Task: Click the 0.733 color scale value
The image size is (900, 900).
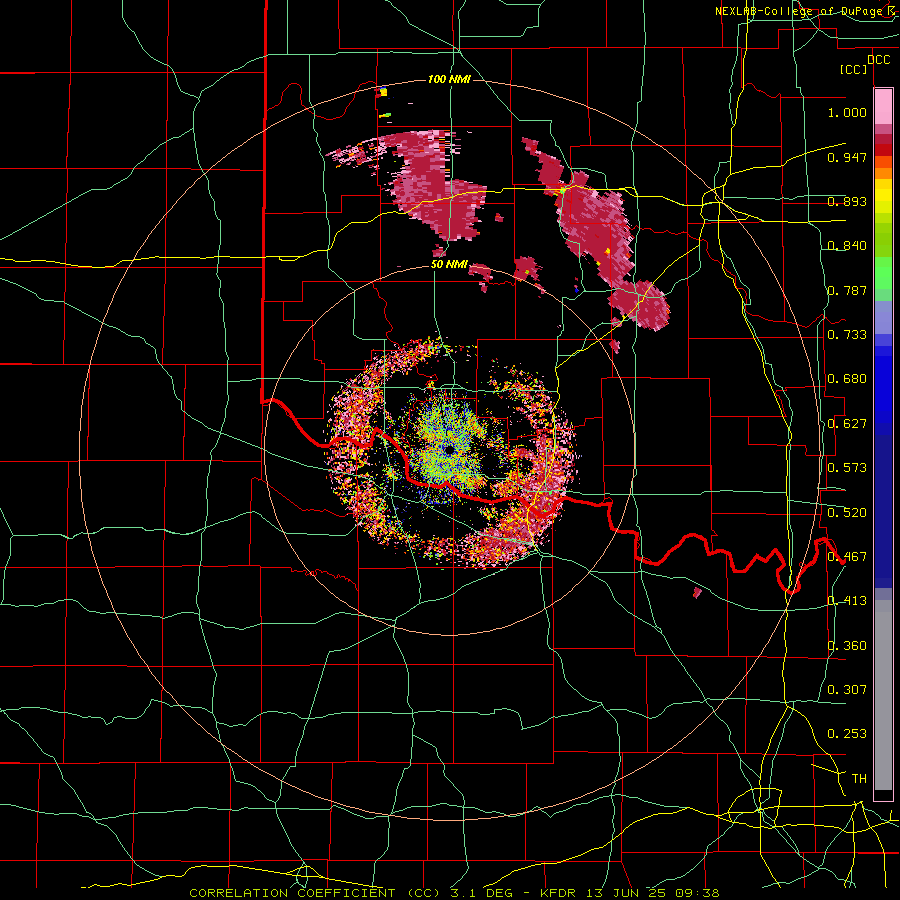Action: click(x=847, y=335)
